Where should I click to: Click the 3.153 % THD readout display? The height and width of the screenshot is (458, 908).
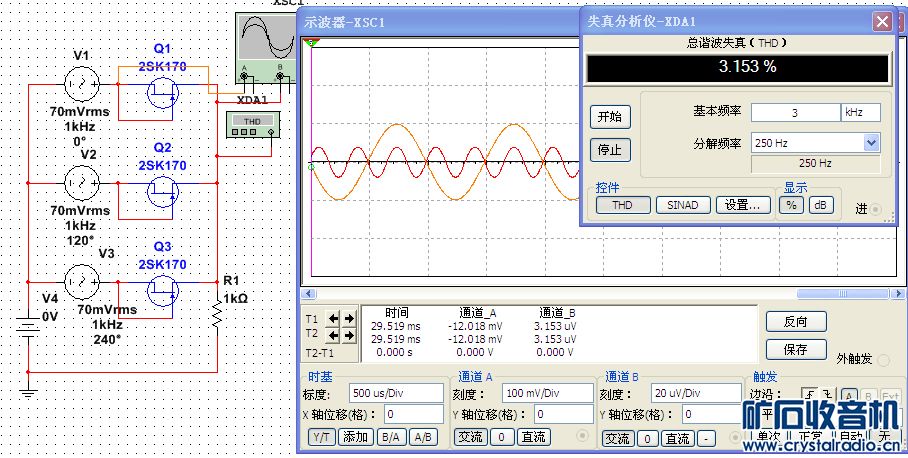pyautogui.click(x=737, y=69)
